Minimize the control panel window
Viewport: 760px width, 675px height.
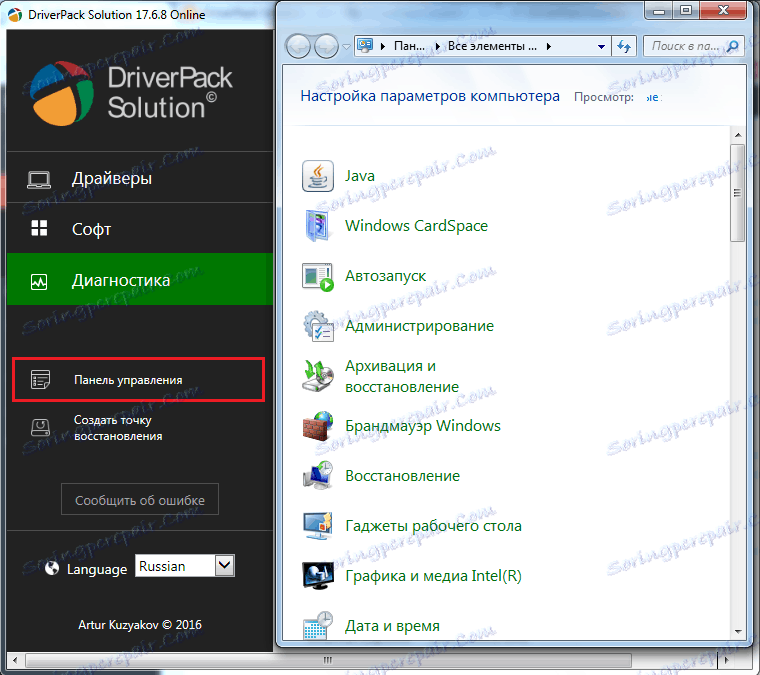[659, 10]
